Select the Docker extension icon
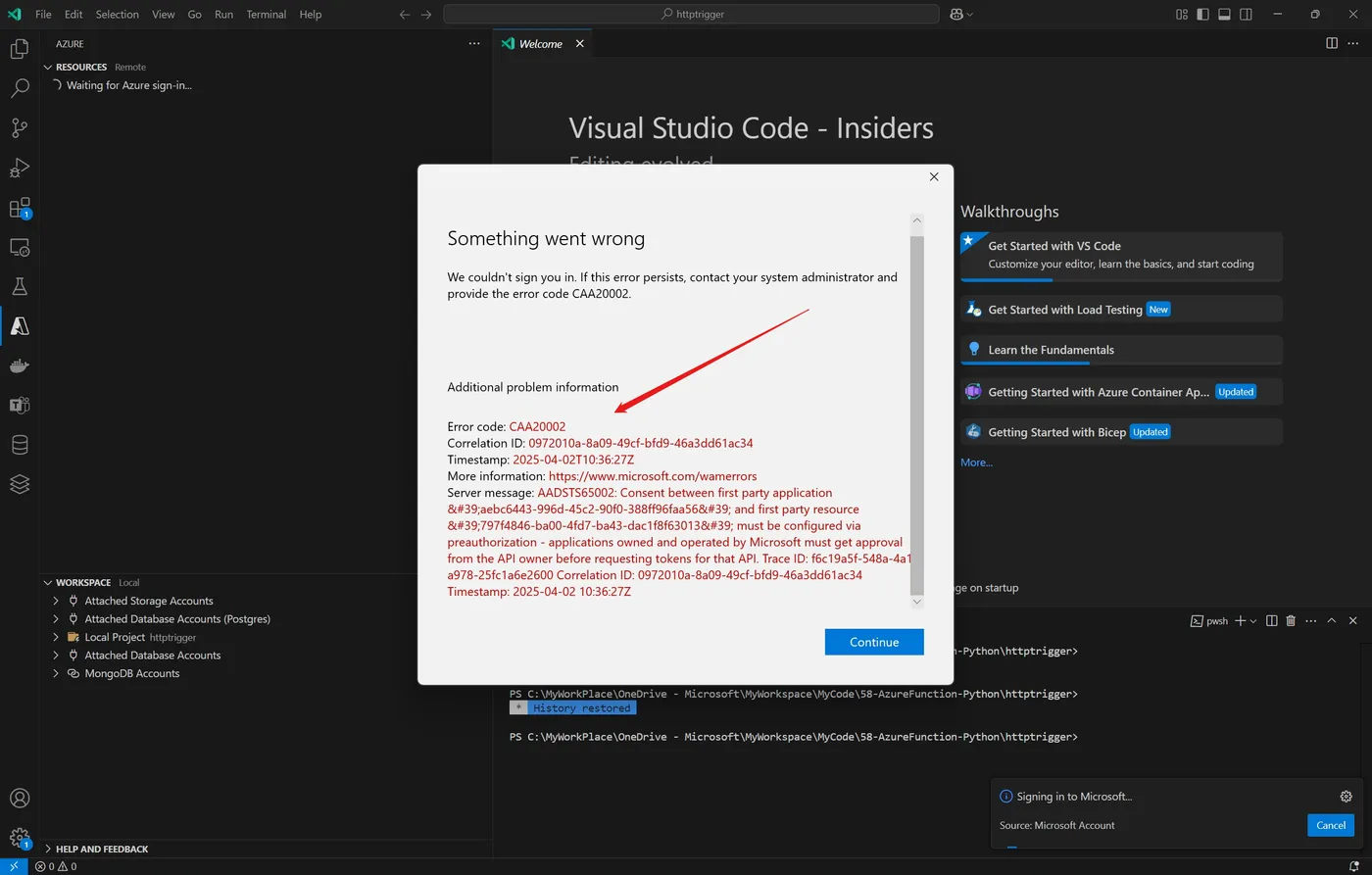Screen dimensions: 1372x875 click(x=20, y=365)
